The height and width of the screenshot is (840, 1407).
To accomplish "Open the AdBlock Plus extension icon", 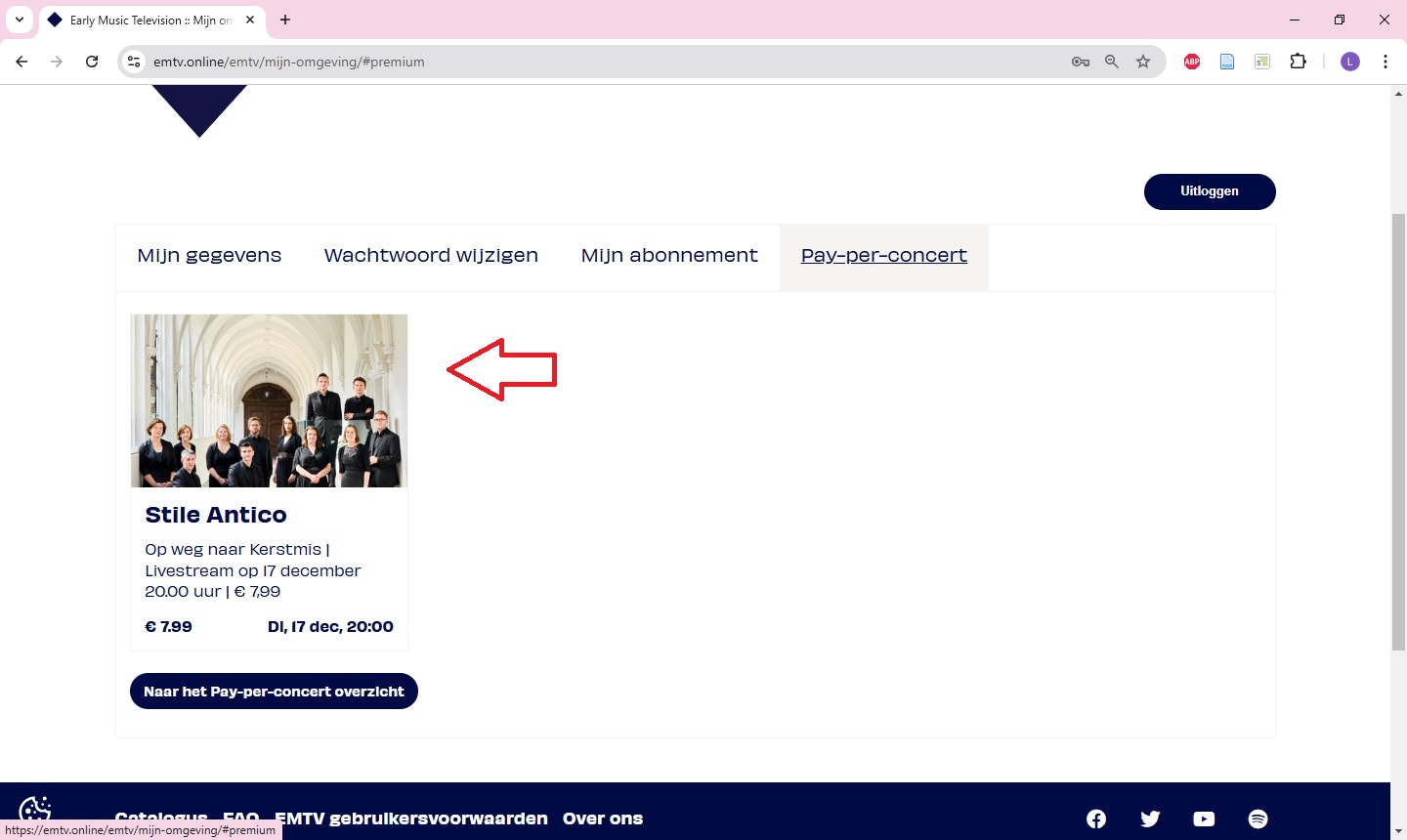I will (x=1192, y=62).
